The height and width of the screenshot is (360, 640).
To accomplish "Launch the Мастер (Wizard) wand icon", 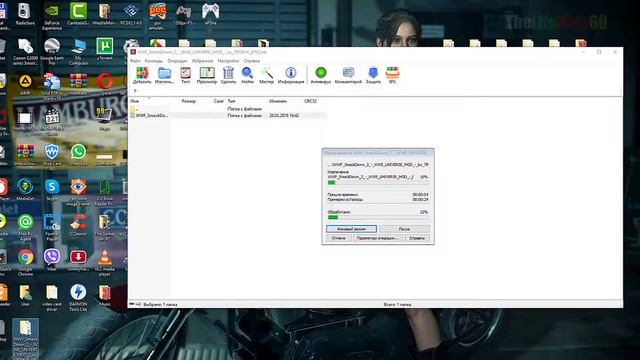I will 267,76.
